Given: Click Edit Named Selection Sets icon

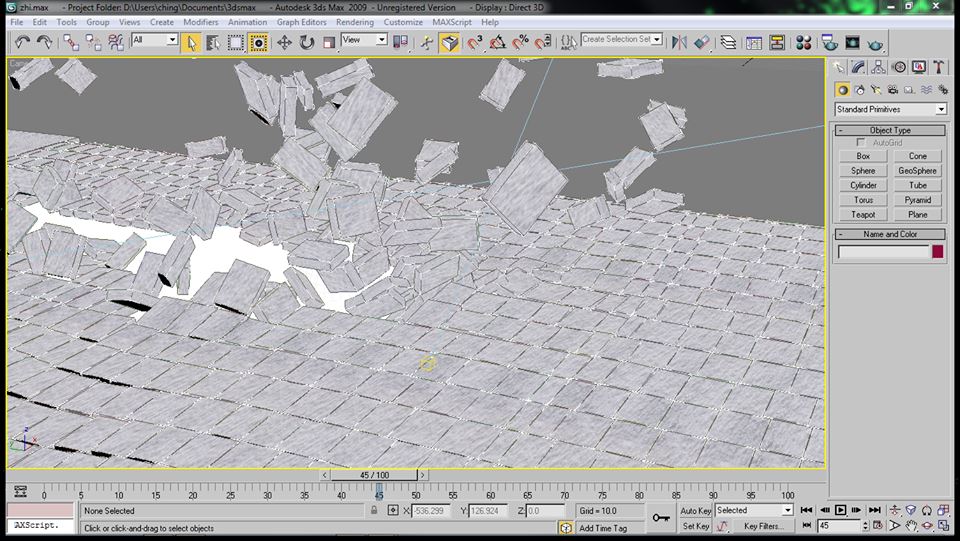Looking at the screenshot, I should (569, 42).
